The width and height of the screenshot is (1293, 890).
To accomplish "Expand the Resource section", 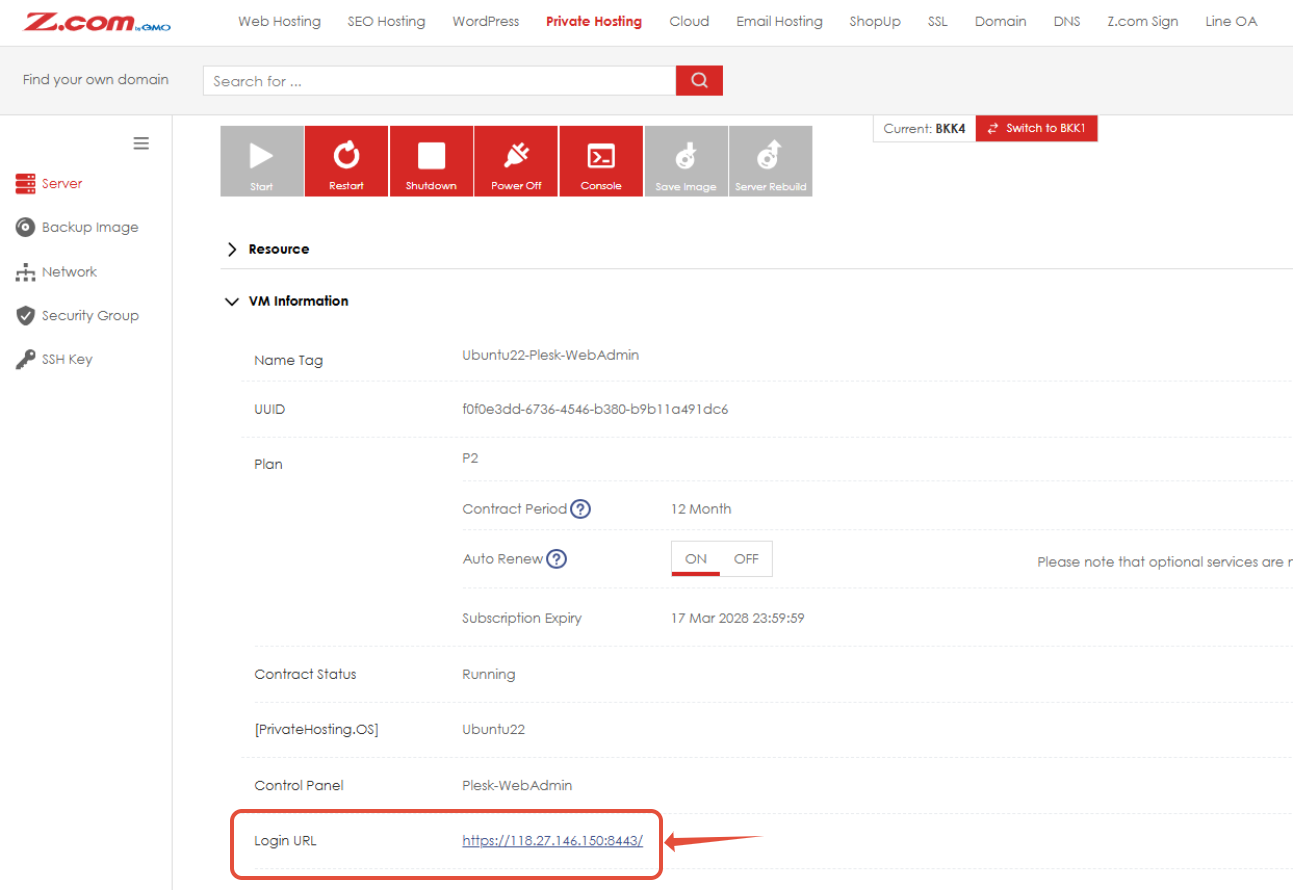I will click(x=268, y=249).
